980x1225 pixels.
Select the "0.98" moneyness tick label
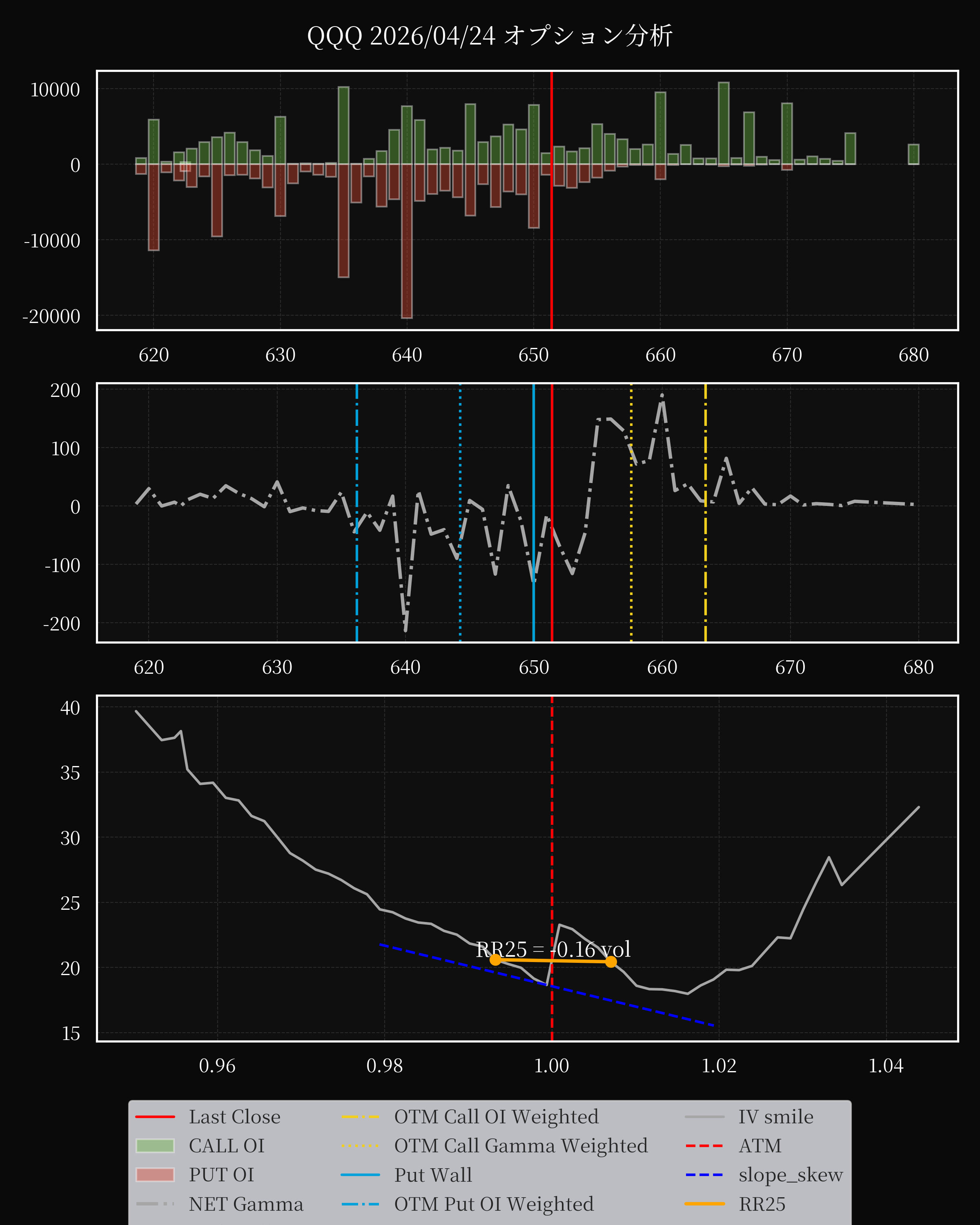coord(385,1066)
